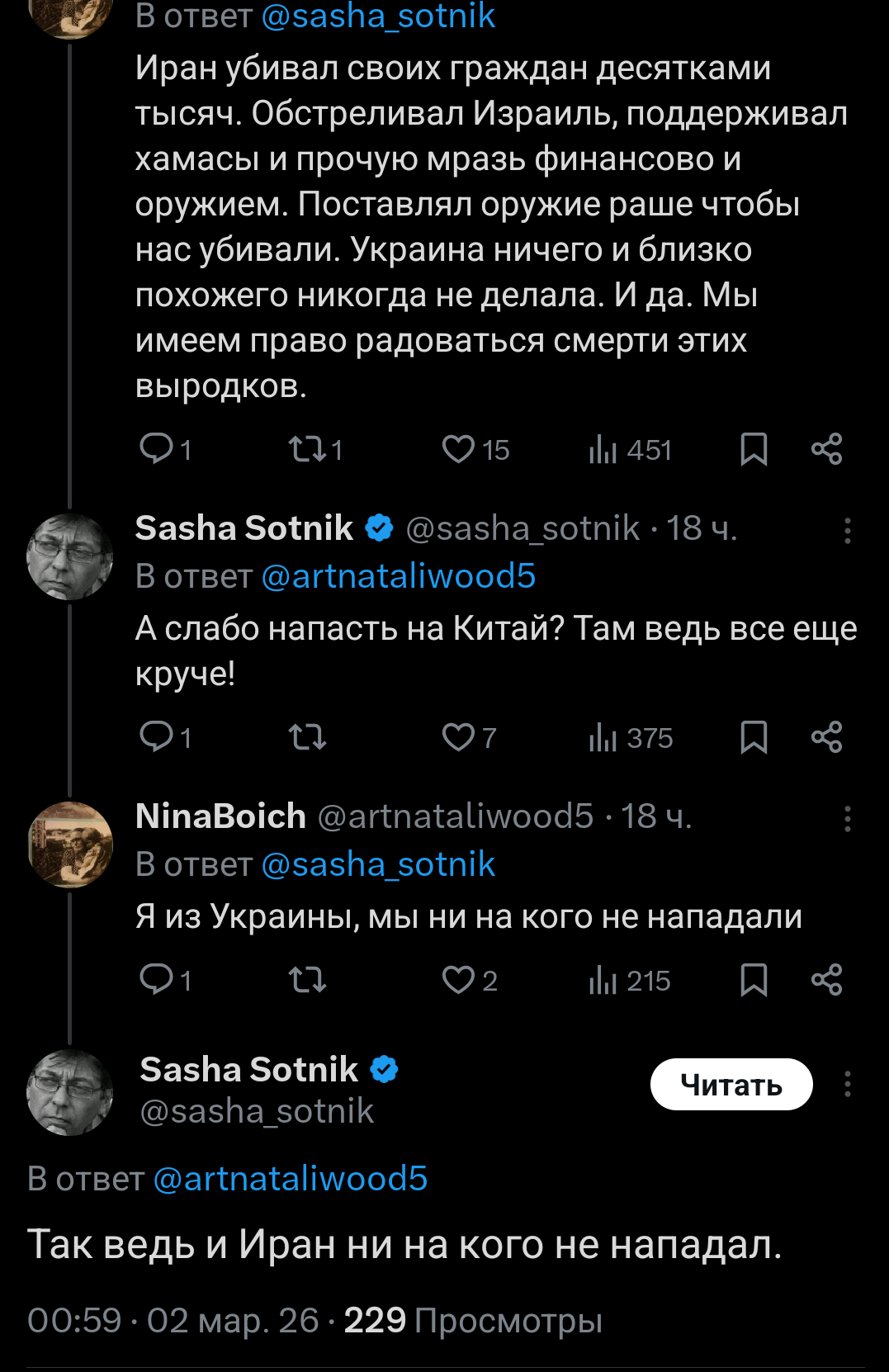Open view stats showing 451 views
The image size is (889, 1372).
coord(630,450)
